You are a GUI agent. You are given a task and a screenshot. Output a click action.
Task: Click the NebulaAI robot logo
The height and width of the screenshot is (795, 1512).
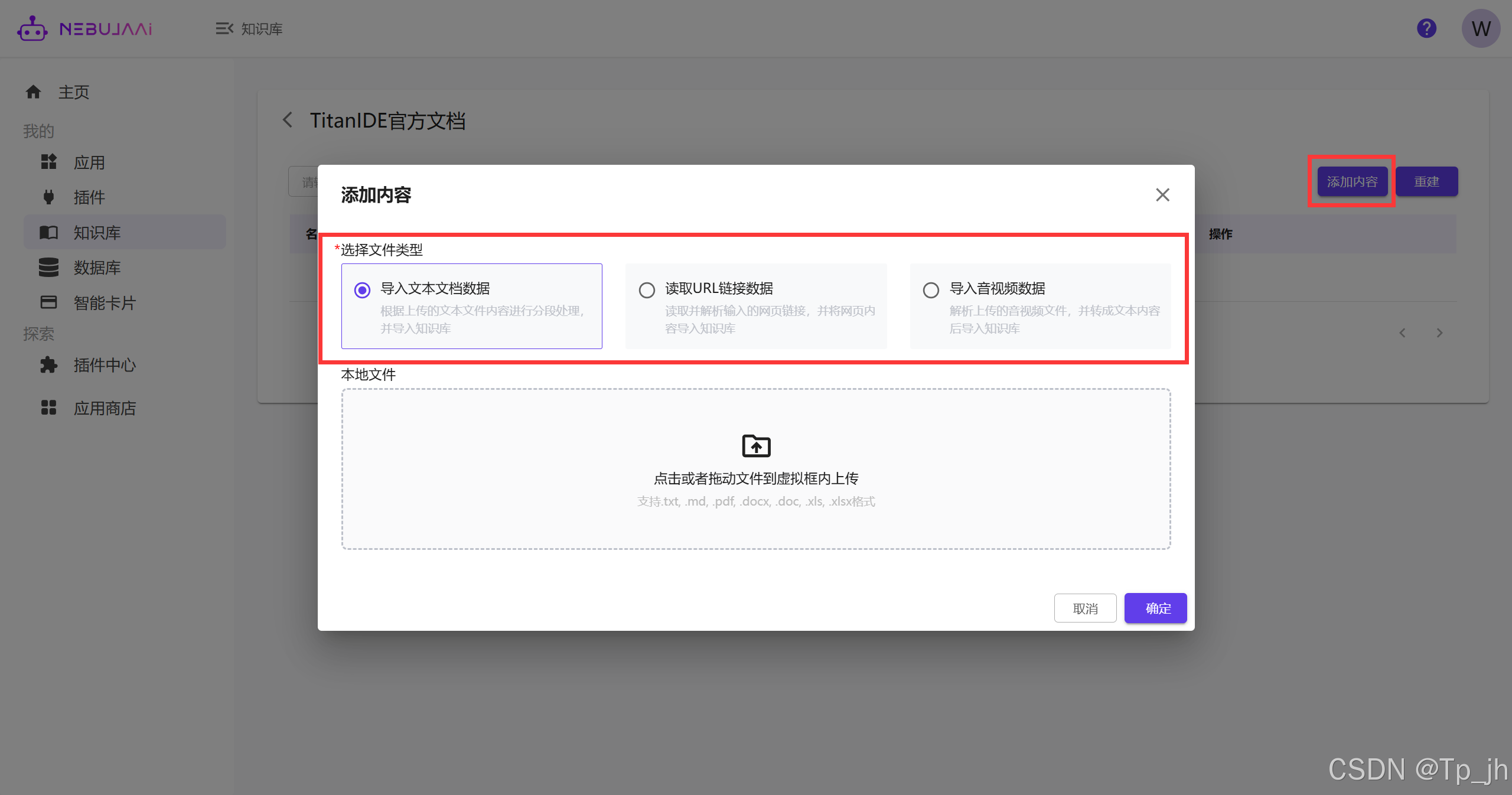pos(32,28)
